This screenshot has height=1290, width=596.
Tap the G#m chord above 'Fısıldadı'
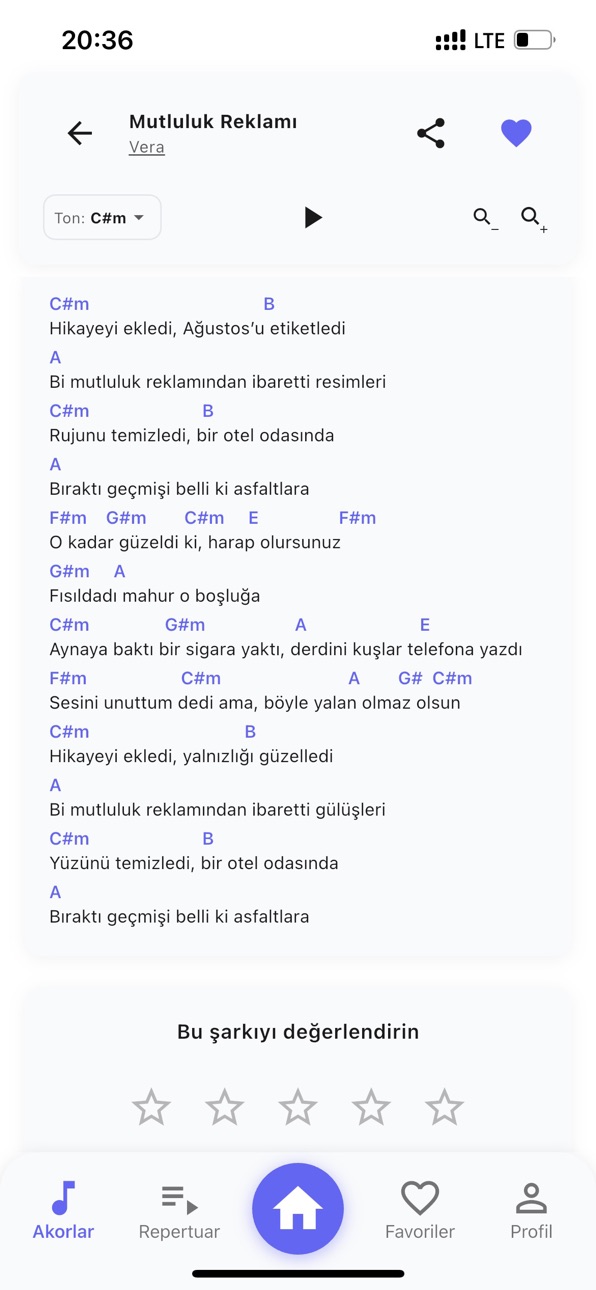pos(69,571)
